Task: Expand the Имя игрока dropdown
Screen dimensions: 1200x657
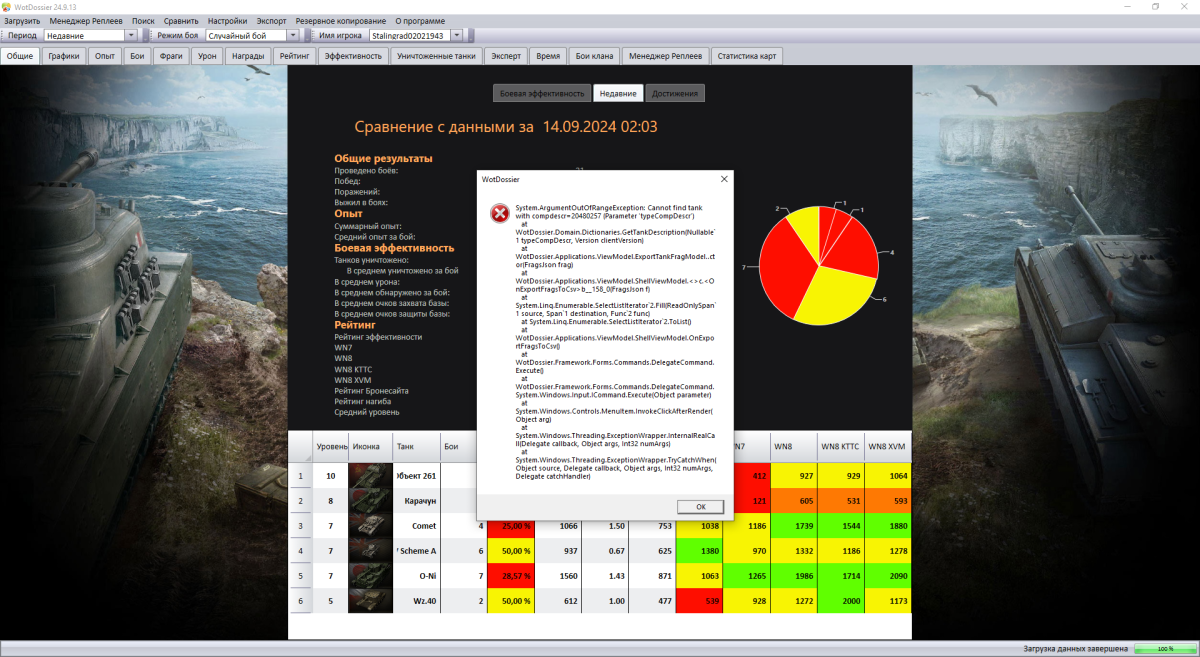Action: (457, 35)
